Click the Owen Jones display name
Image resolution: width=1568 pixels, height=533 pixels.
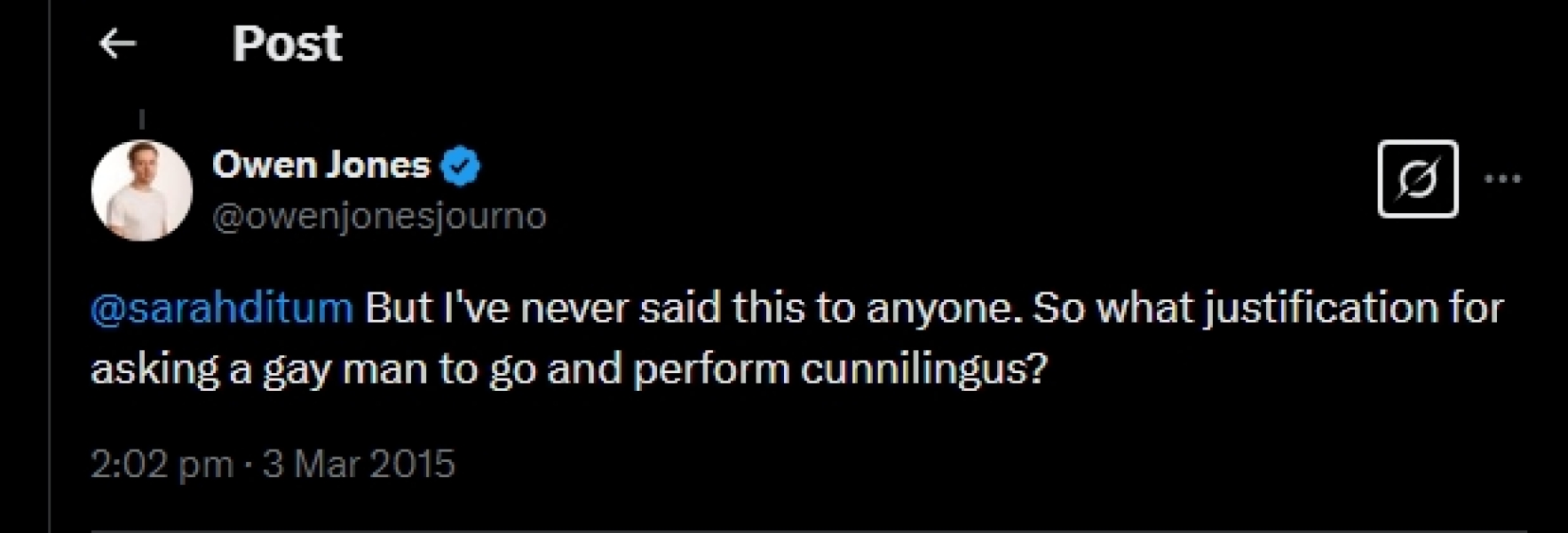321,165
